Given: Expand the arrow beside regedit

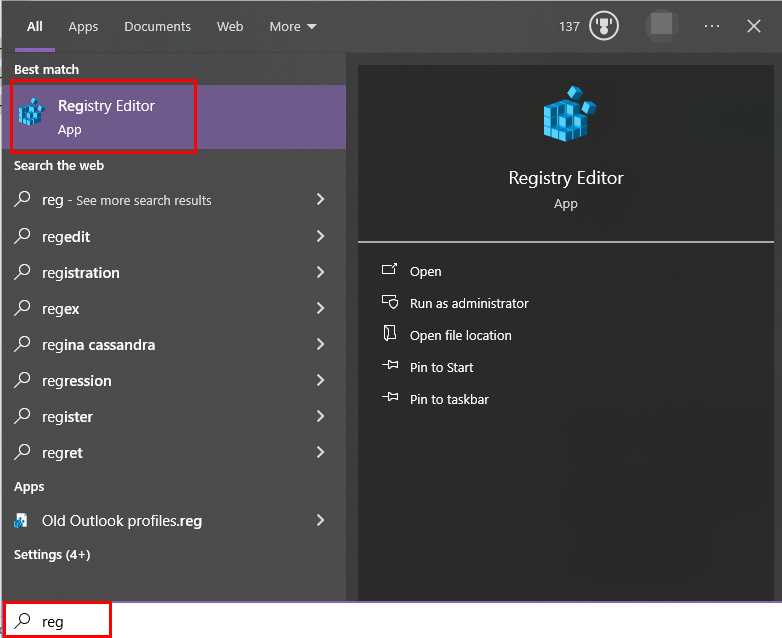Looking at the screenshot, I should click(321, 236).
